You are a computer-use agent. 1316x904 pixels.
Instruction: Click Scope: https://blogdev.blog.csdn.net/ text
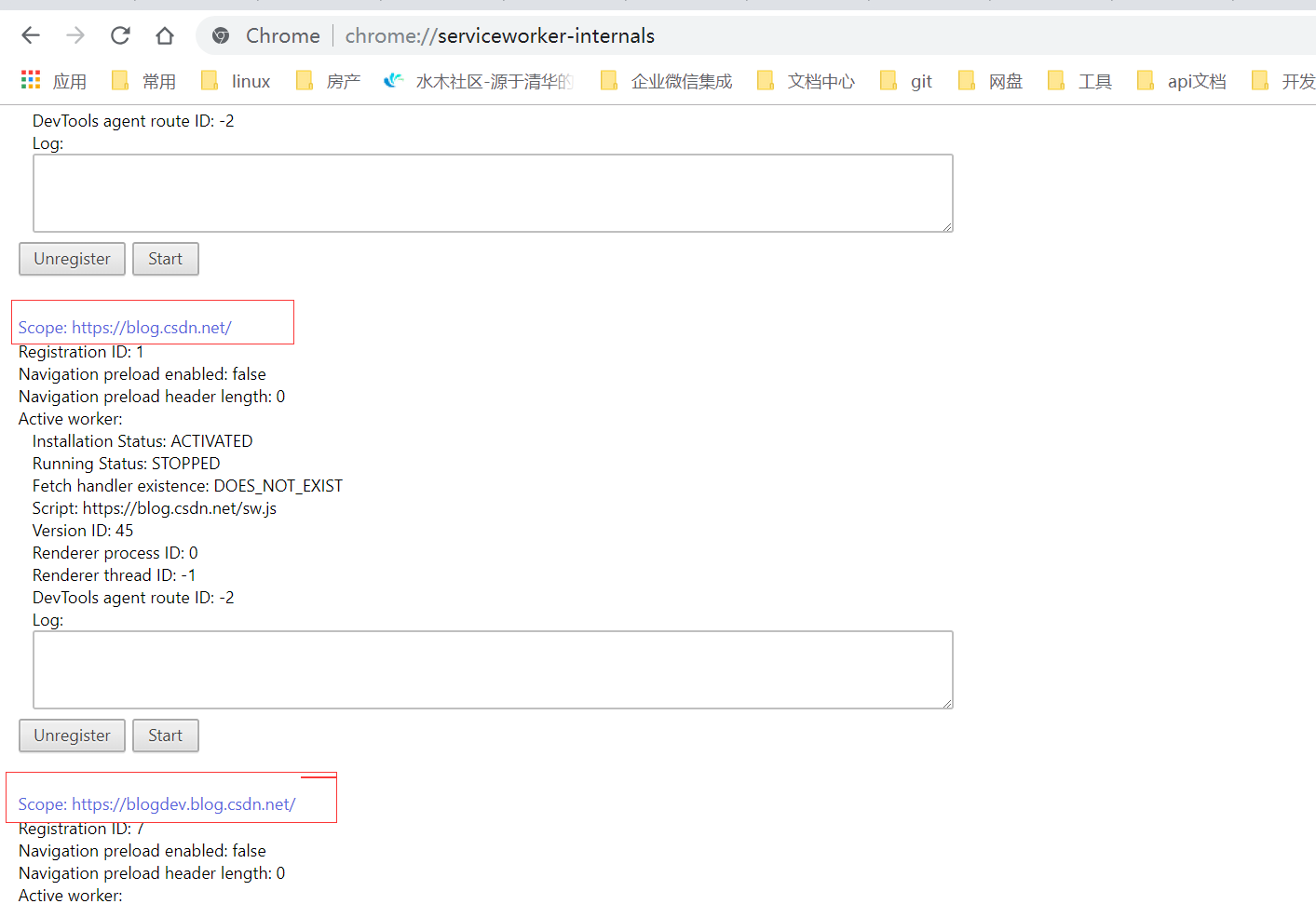coord(156,804)
